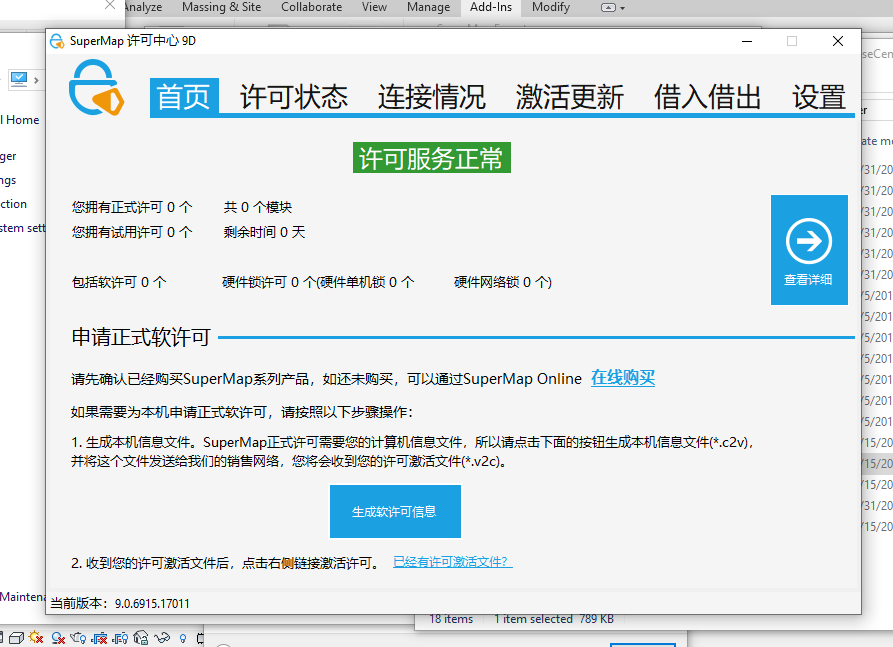Open the View ribbon tab
Image resolution: width=893 pixels, height=647 pixels.
tap(374, 7)
